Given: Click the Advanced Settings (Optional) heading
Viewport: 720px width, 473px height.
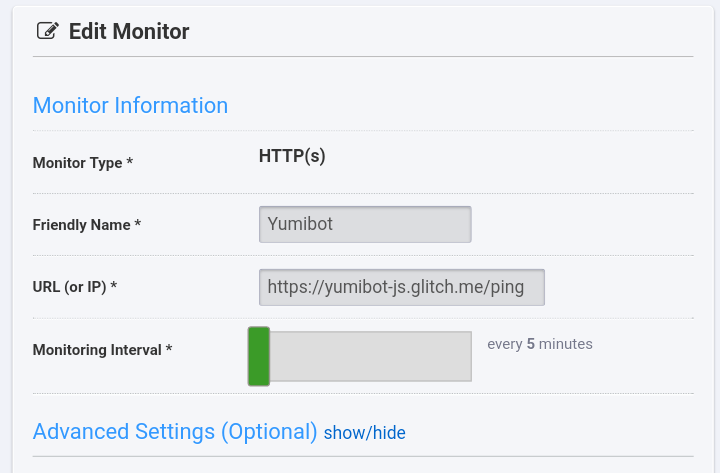Looking at the screenshot, I should click(x=175, y=431).
